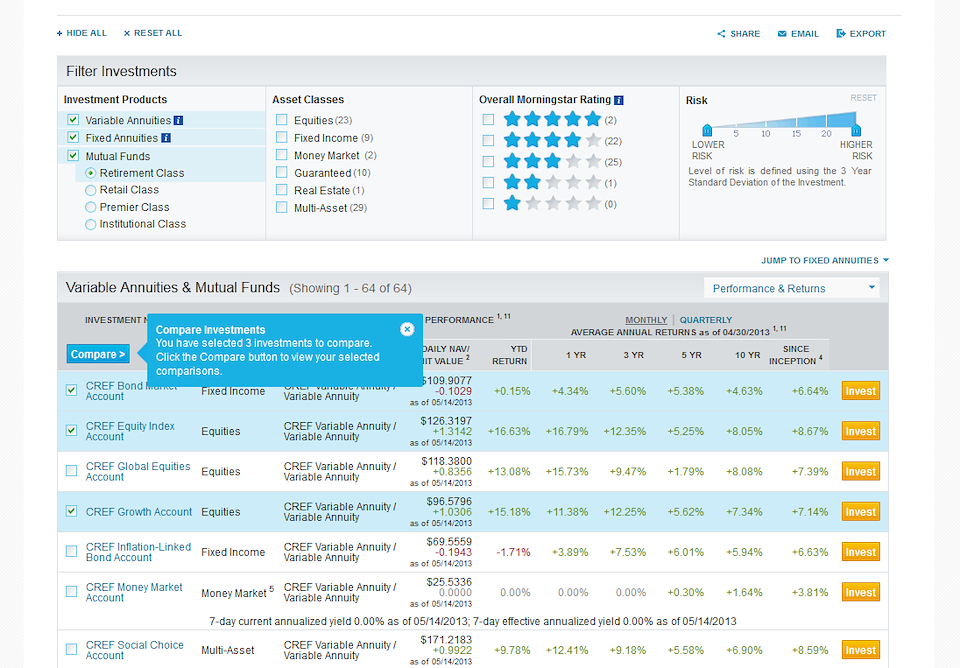Open Performance & Returns dropdown

792,288
